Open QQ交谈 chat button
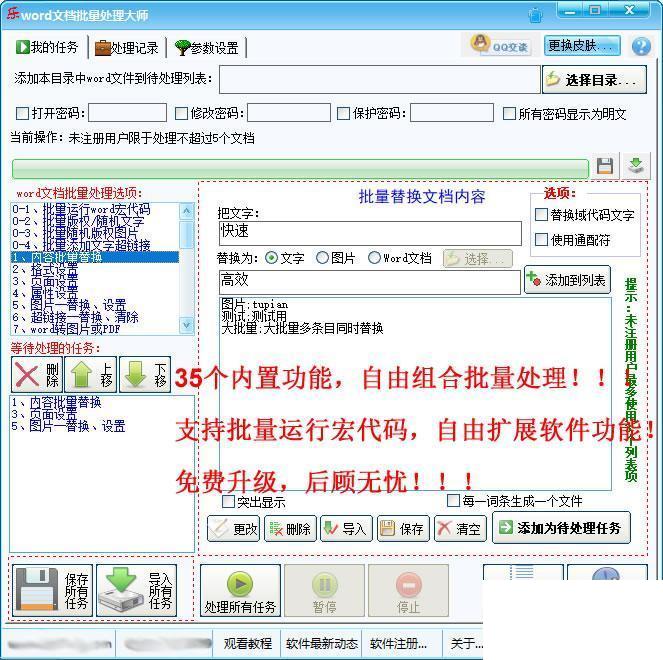This screenshot has height=660, width=663. (501, 45)
